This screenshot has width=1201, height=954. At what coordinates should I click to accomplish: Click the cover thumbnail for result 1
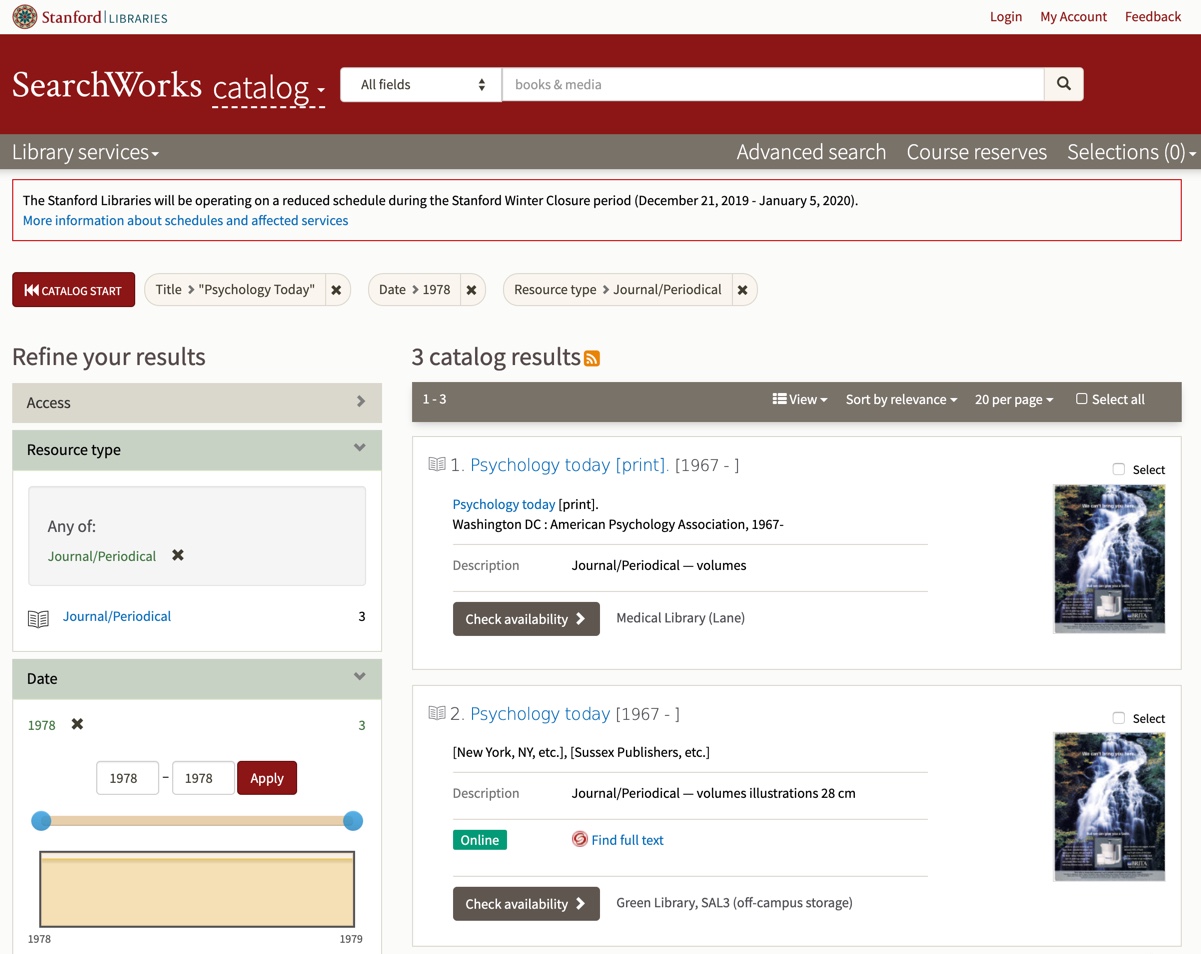[1109, 559]
